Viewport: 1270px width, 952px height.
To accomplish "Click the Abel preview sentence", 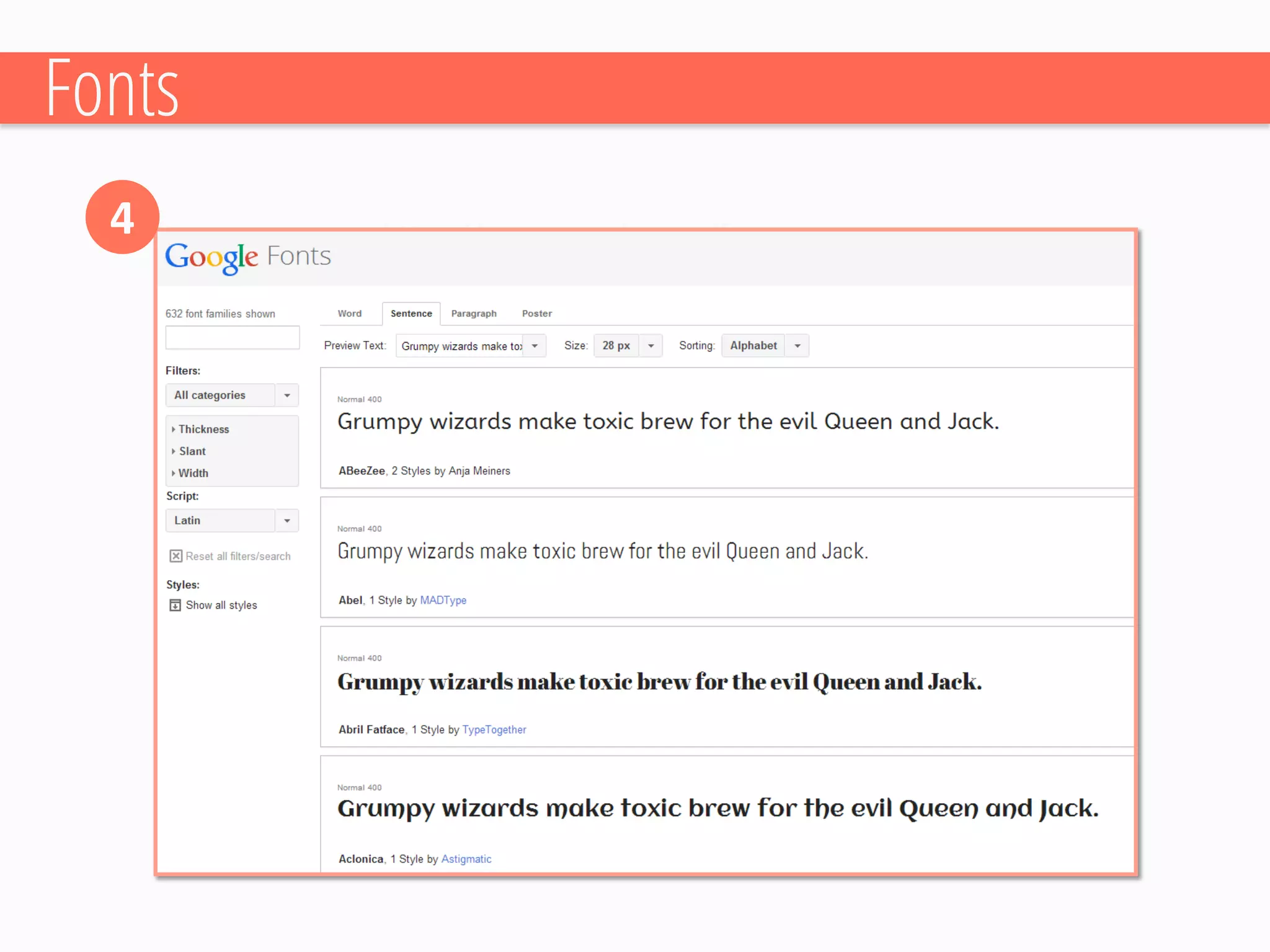I will (x=603, y=552).
